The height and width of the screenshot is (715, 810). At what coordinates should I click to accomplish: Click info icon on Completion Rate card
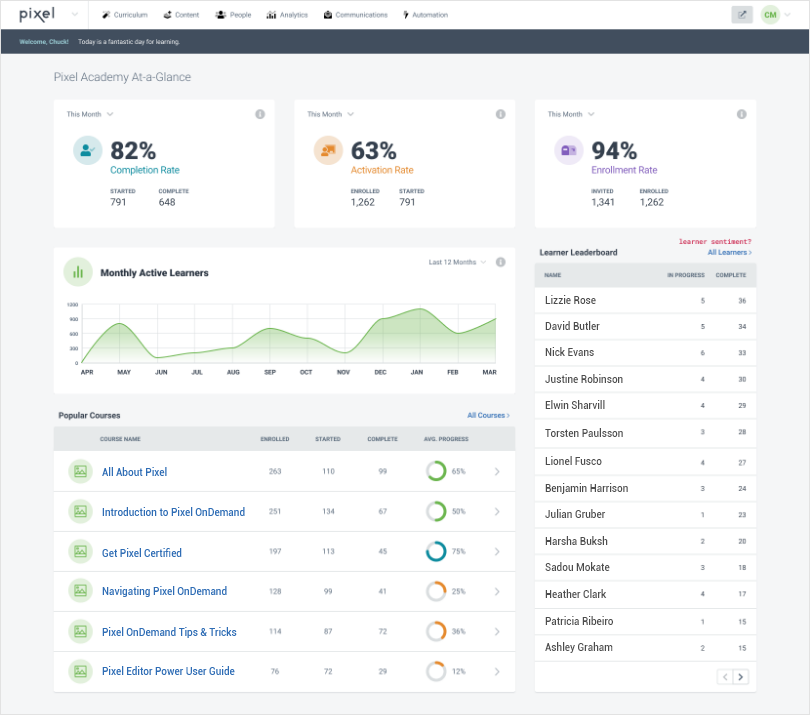(x=260, y=114)
